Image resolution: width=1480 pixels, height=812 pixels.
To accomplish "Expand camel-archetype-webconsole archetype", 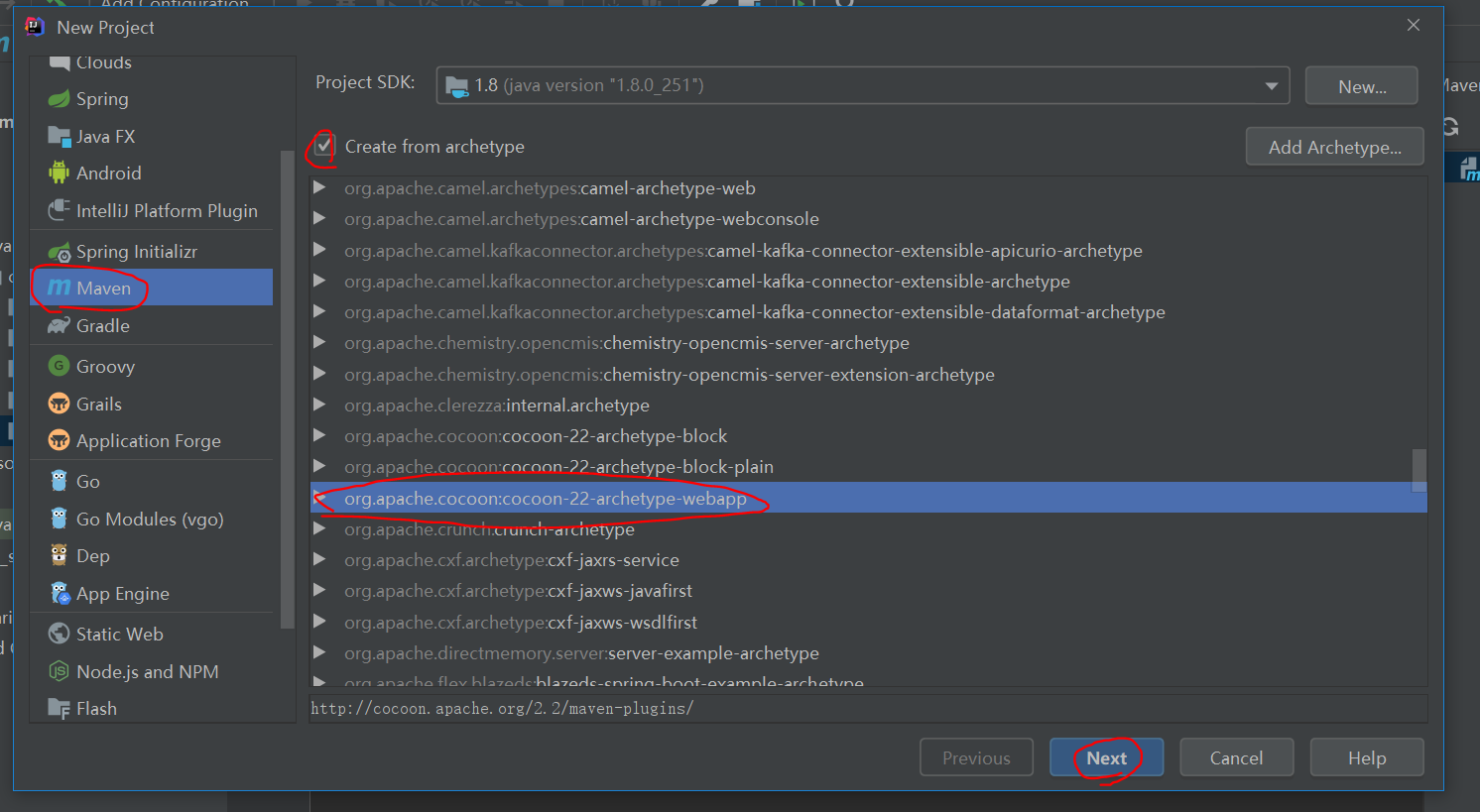I will coord(319,219).
